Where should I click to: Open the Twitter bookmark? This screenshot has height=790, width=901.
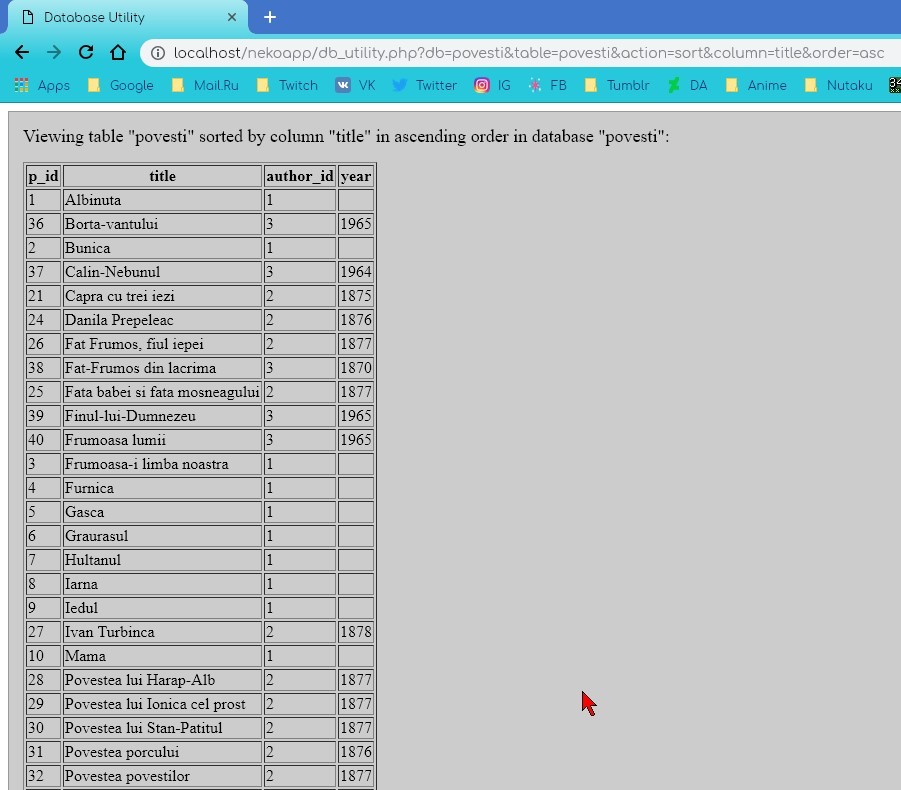(424, 86)
